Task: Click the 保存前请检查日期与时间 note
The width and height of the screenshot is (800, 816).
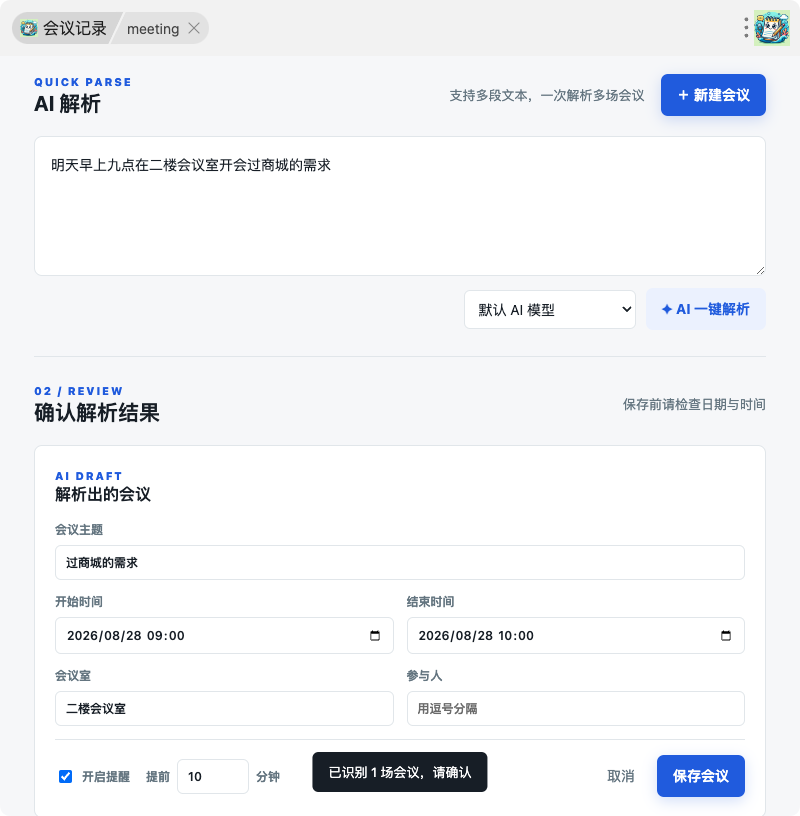Action: (x=694, y=404)
